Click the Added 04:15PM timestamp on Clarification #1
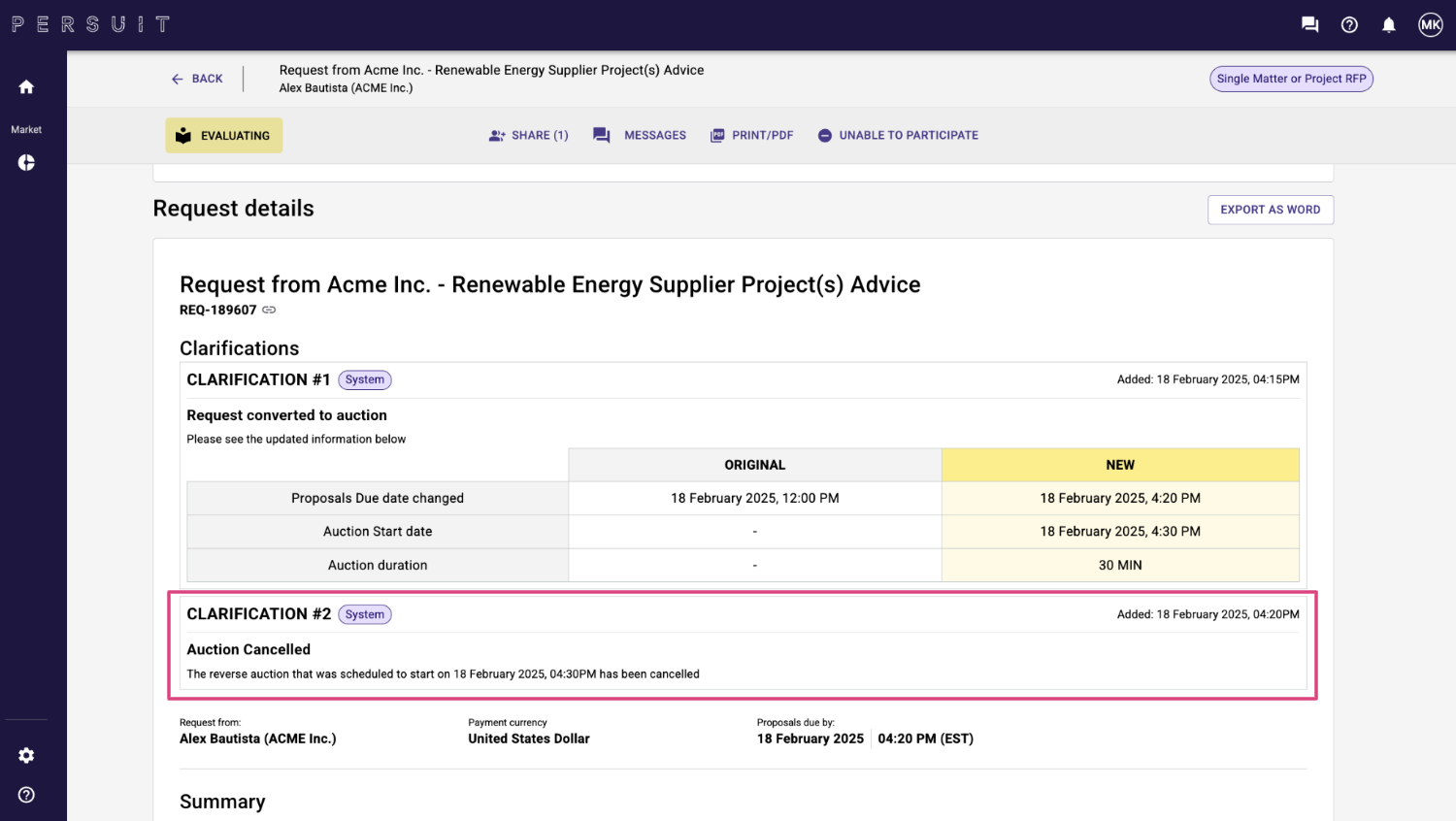Screen dimensions: 1456x821 tap(1208, 379)
